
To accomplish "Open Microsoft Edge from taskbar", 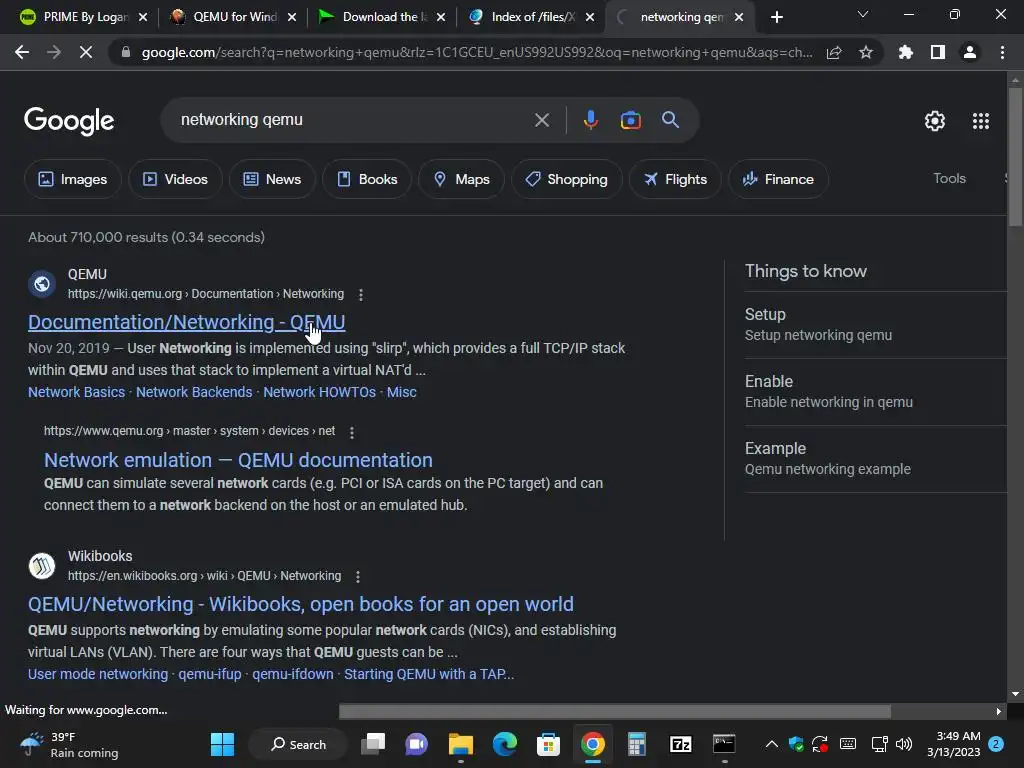I will coord(505,744).
